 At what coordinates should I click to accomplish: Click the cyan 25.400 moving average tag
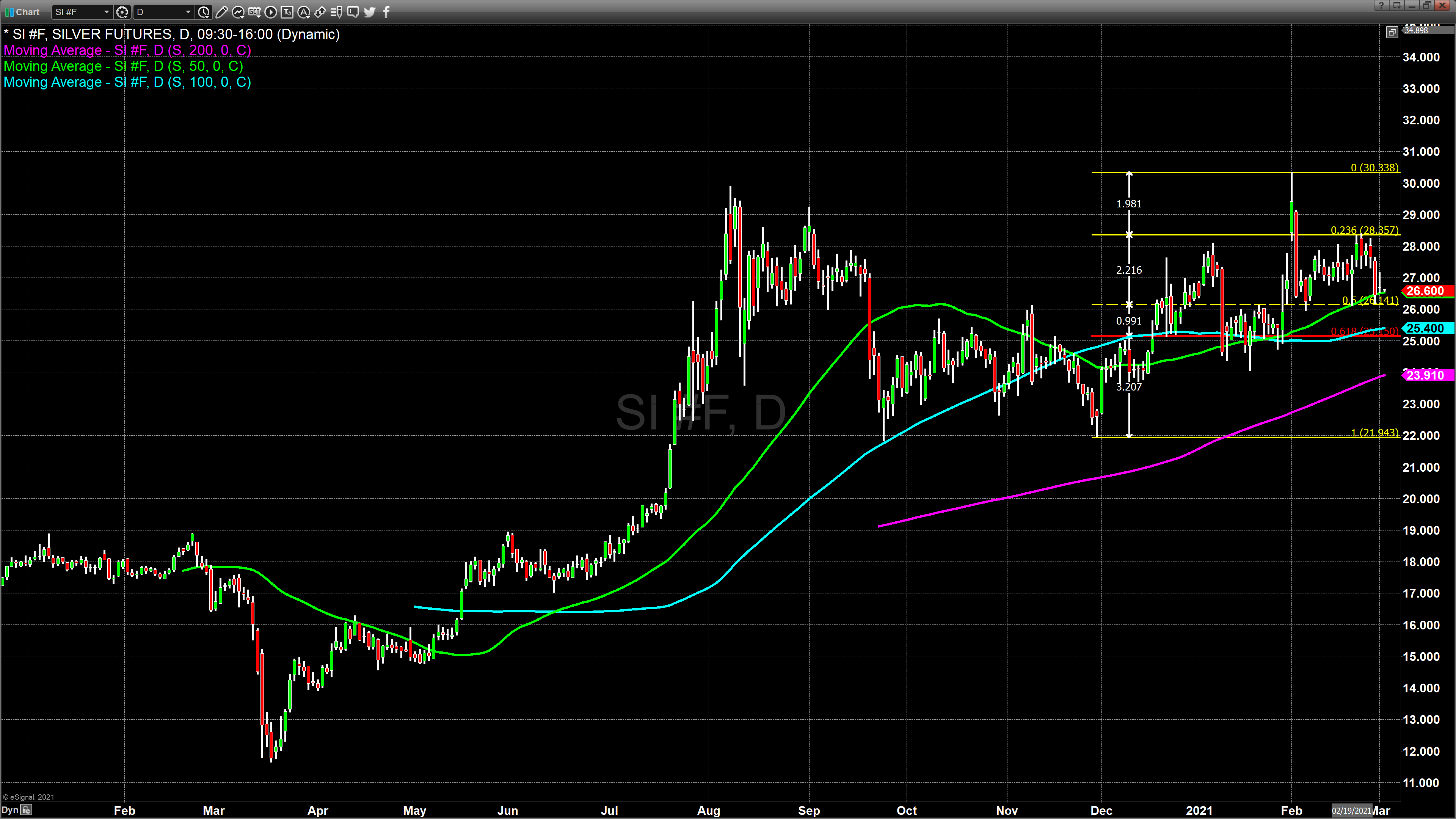tap(1428, 328)
